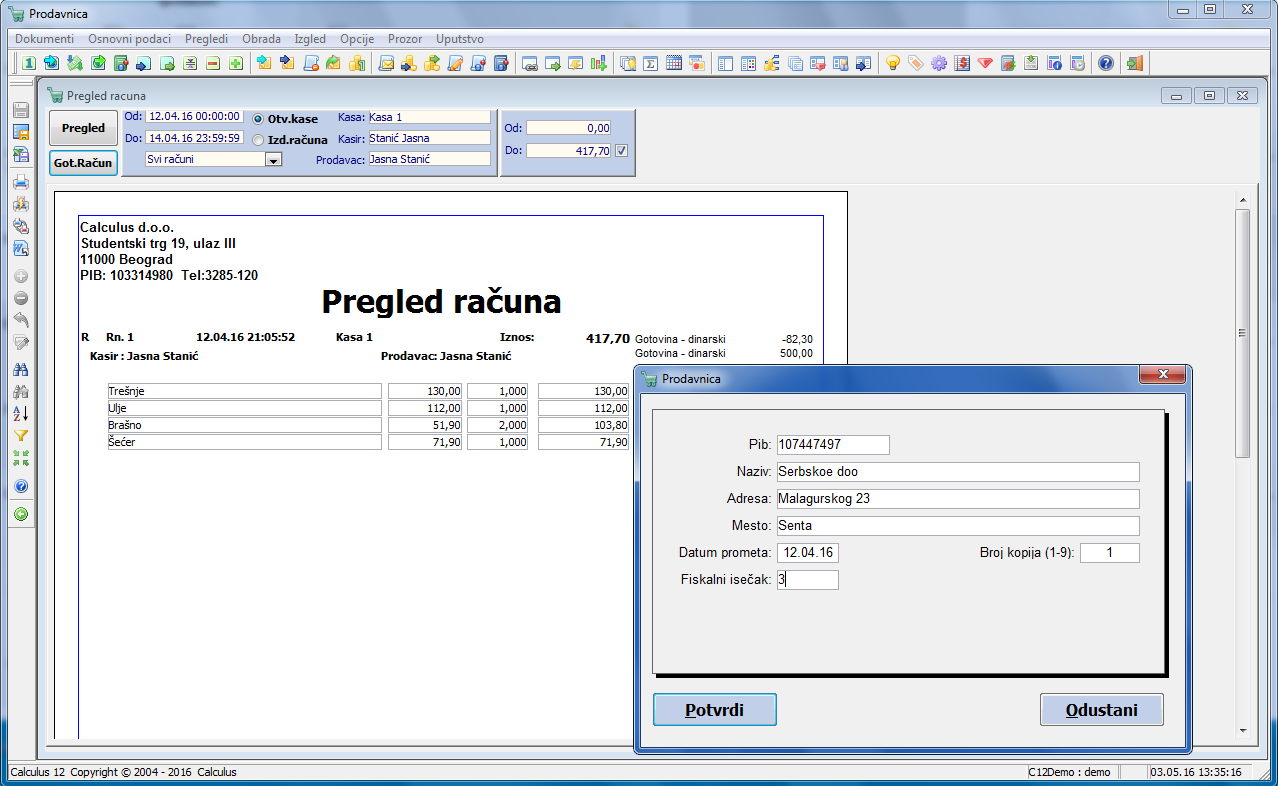1278x786 pixels.
Task: Click the Potvrdi button
Action: click(x=714, y=710)
